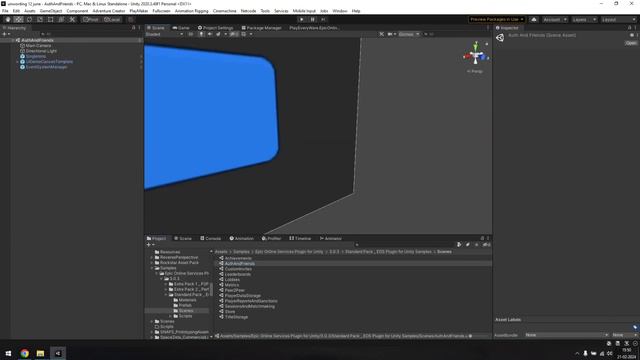Open the Scene view component tools icon
The image size is (640, 360).
click(x=381, y=34)
